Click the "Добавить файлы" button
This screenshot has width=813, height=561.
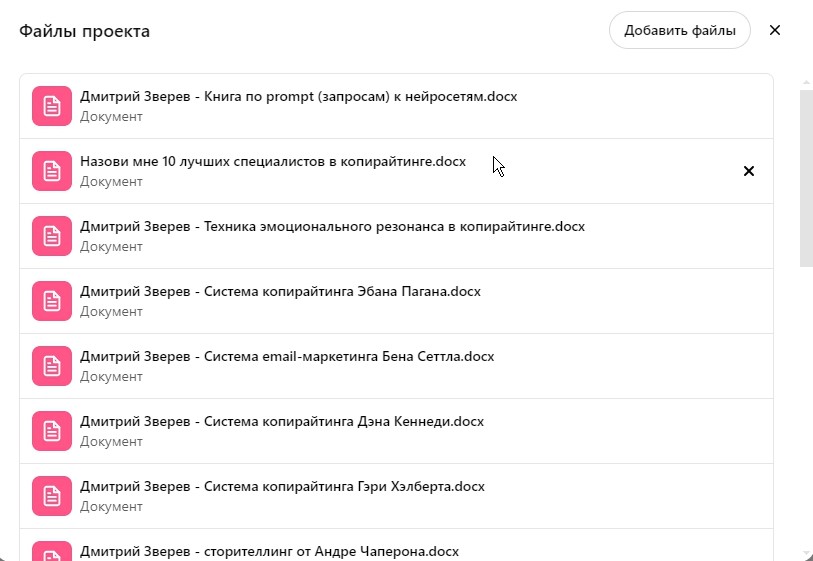679,30
